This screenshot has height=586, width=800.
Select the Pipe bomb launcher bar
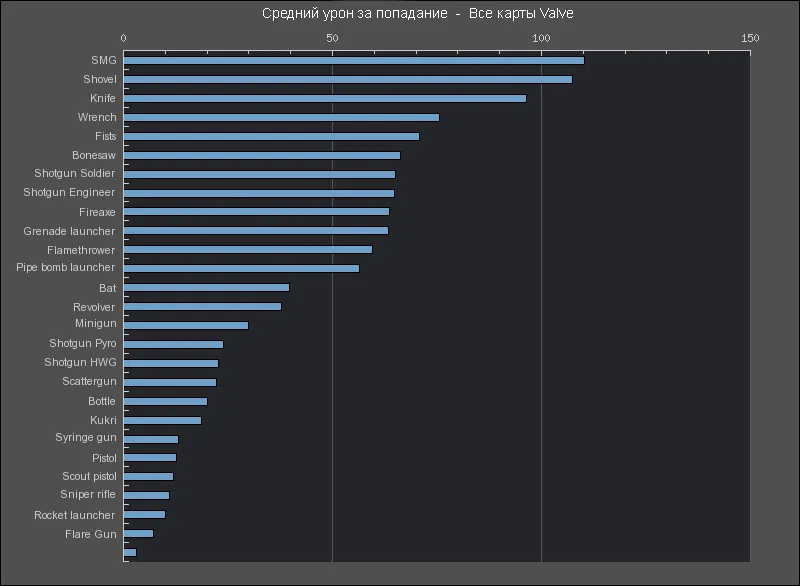pos(241,268)
